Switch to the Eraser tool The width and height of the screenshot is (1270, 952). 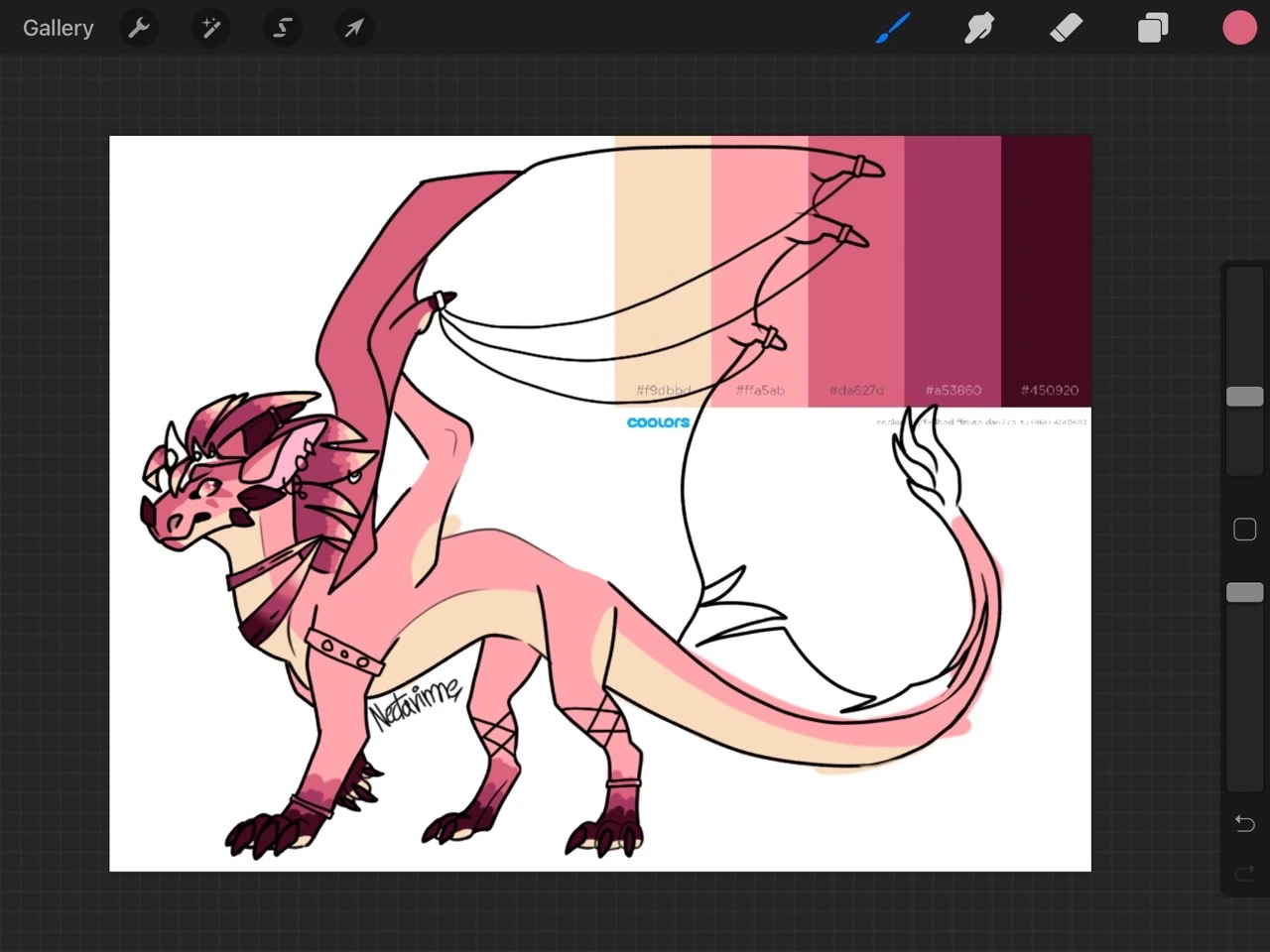click(x=1066, y=27)
